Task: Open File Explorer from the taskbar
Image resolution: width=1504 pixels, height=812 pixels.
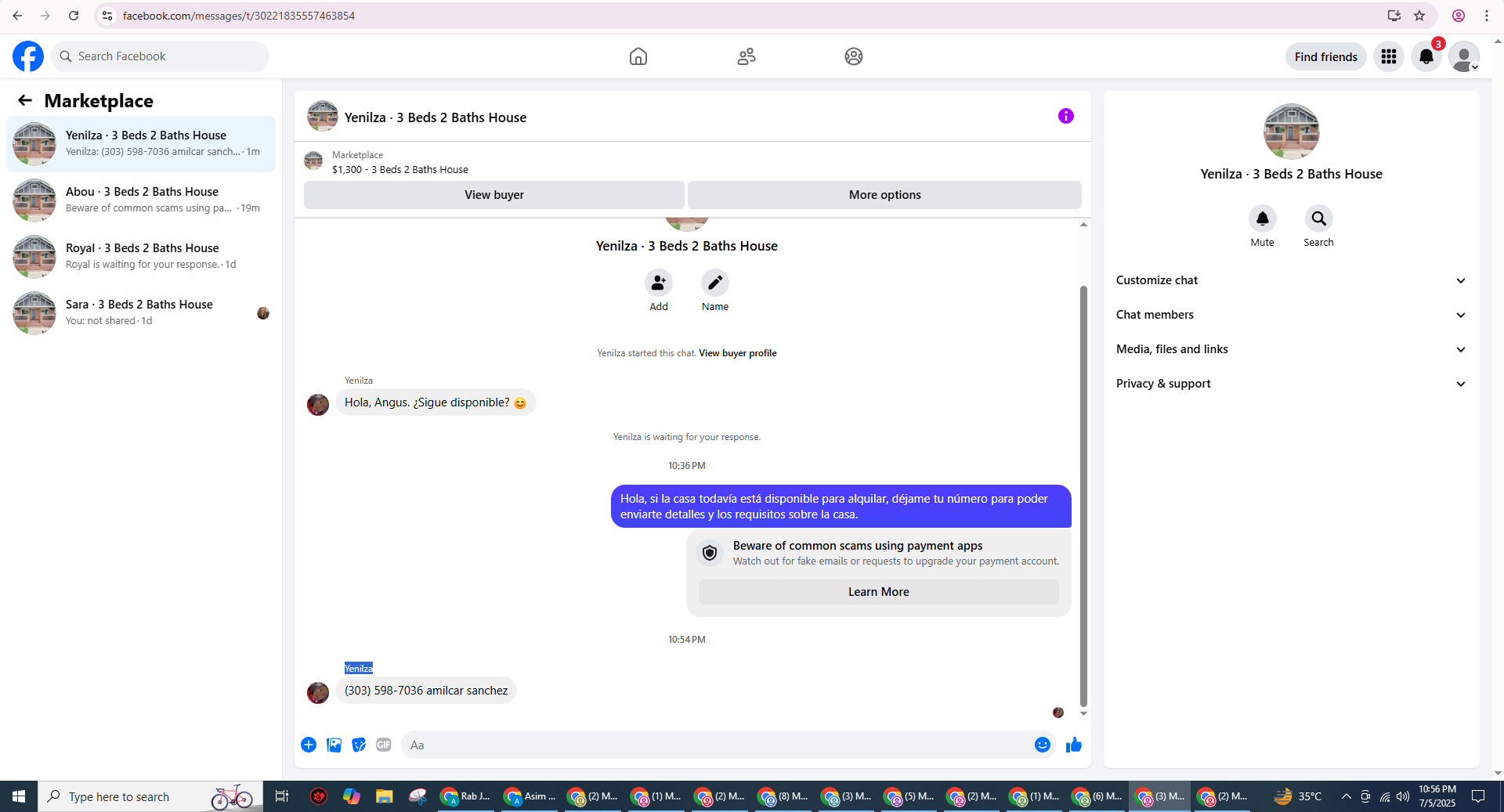Action: [x=384, y=796]
